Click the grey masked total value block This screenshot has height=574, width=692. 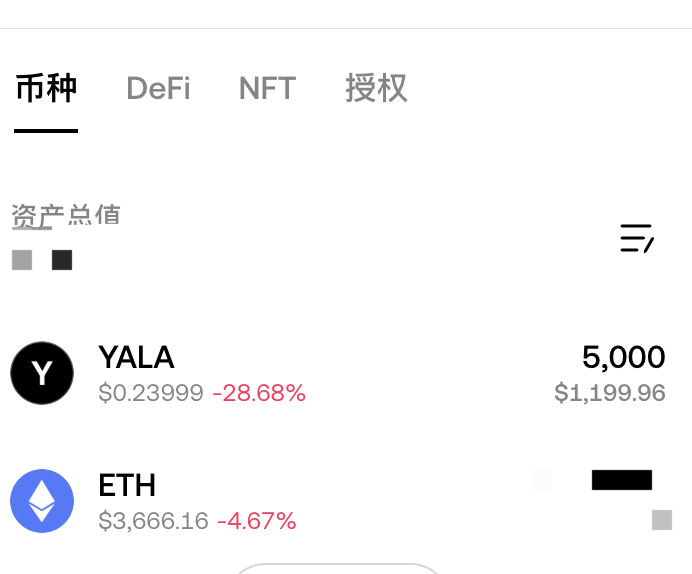point(22,260)
